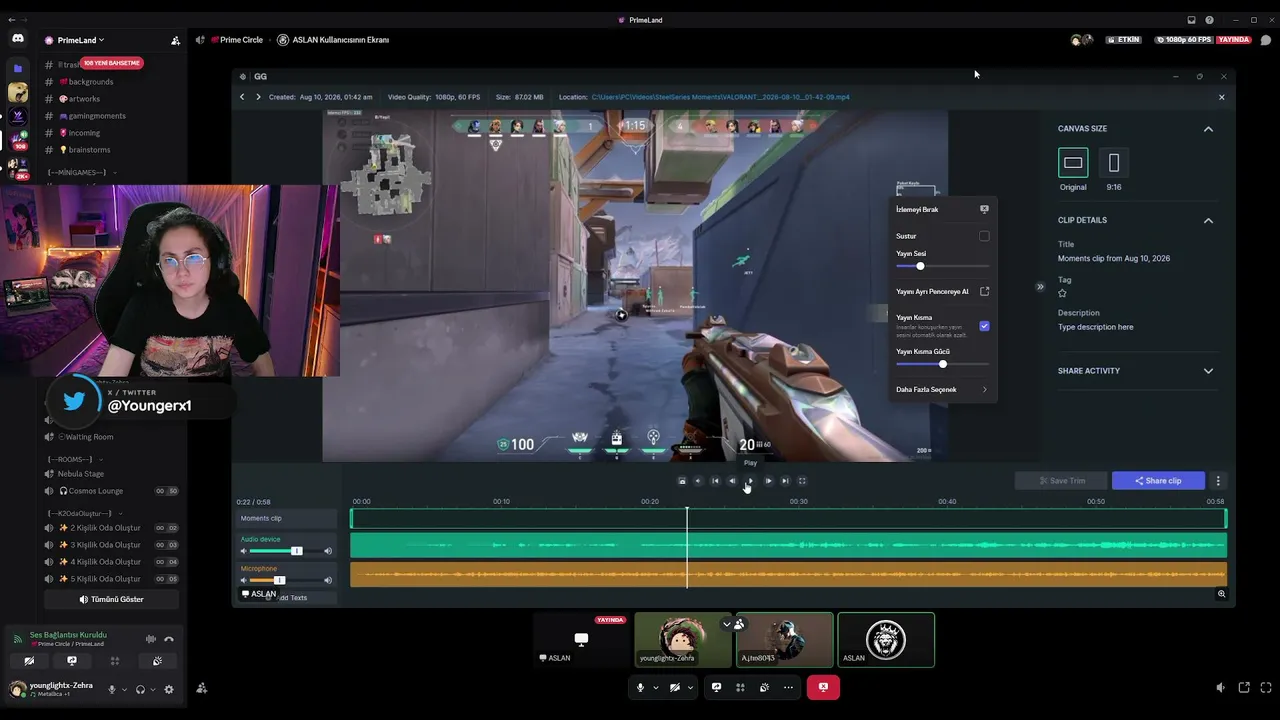Image resolution: width=1280 pixels, height=720 pixels.
Task: Open the brainstorms channel
Action: (x=89, y=150)
